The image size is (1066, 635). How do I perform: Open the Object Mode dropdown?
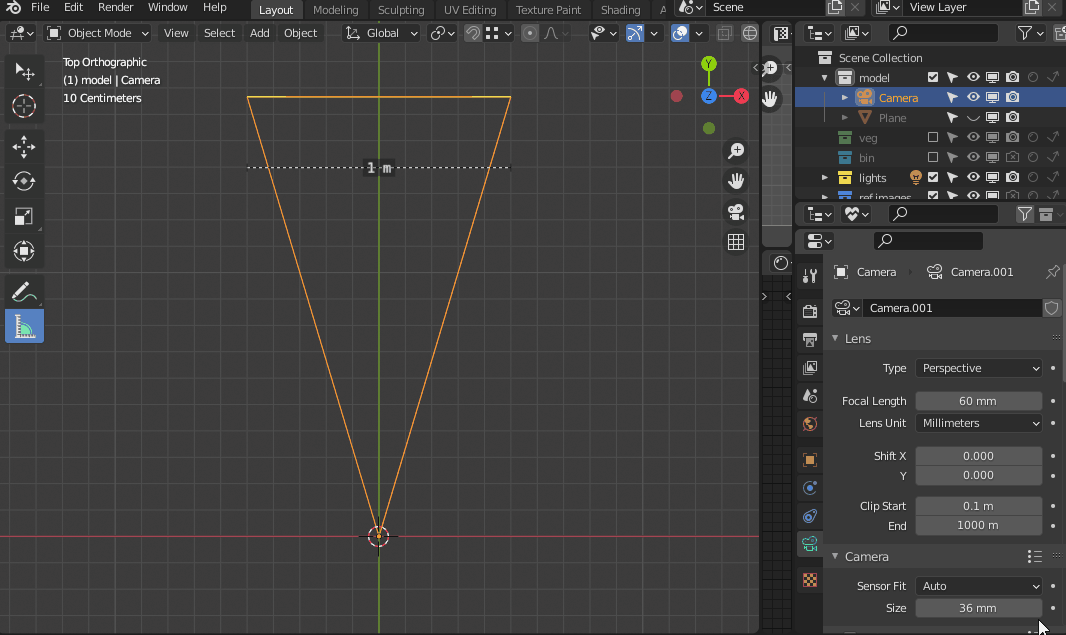(x=97, y=33)
